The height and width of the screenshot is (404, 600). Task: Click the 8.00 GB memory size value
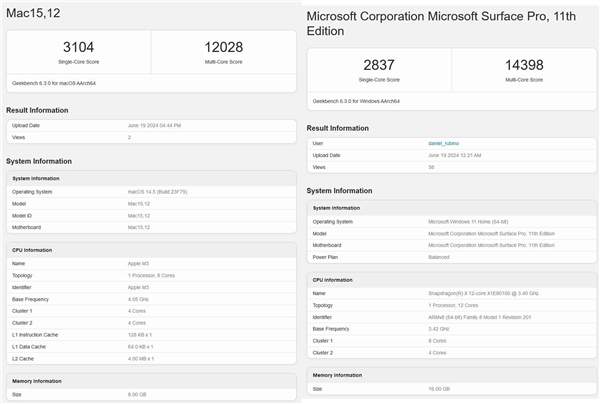pos(137,395)
